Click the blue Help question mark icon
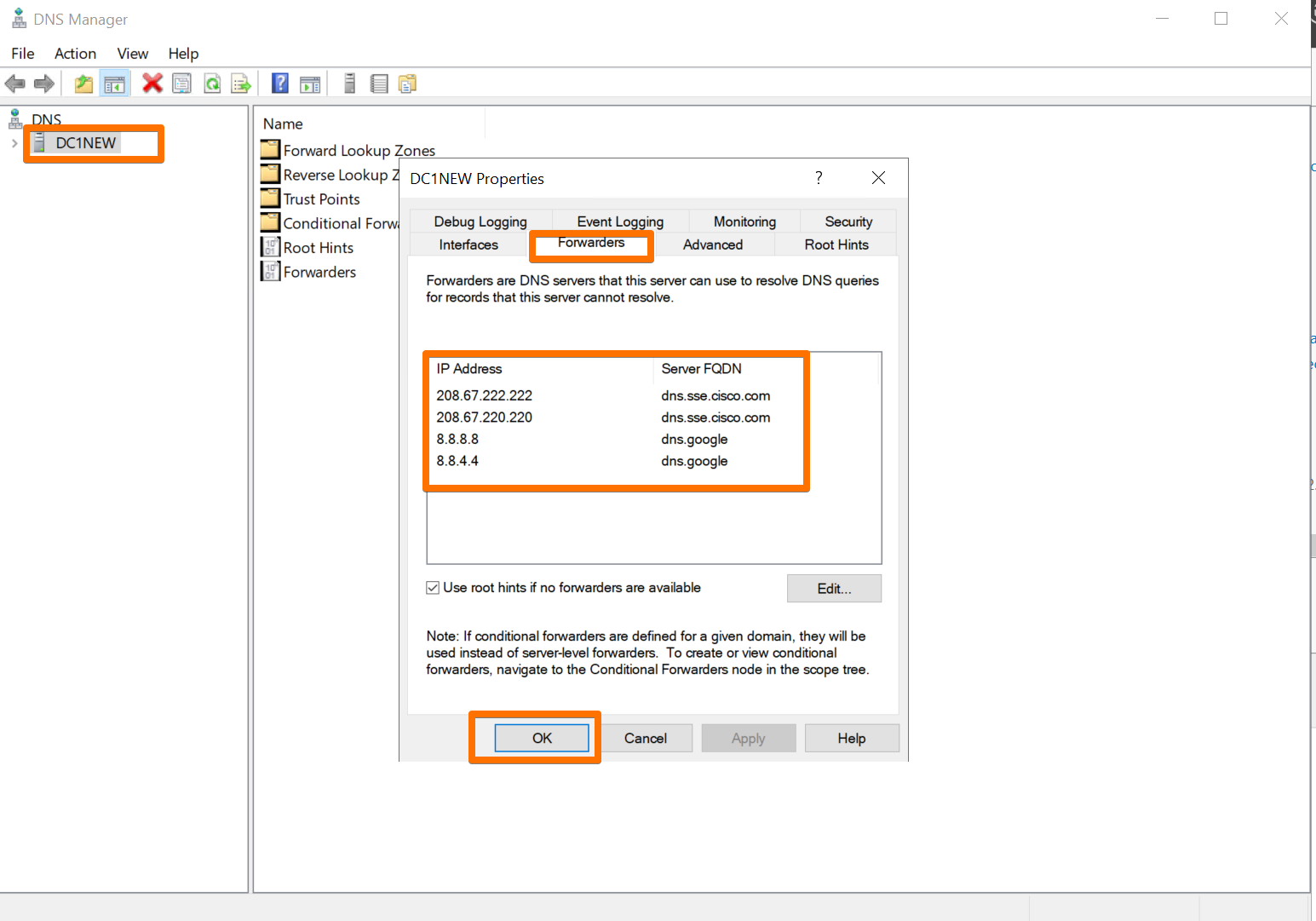Viewport: 1316px width, 921px height. pyautogui.click(x=279, y=83)
